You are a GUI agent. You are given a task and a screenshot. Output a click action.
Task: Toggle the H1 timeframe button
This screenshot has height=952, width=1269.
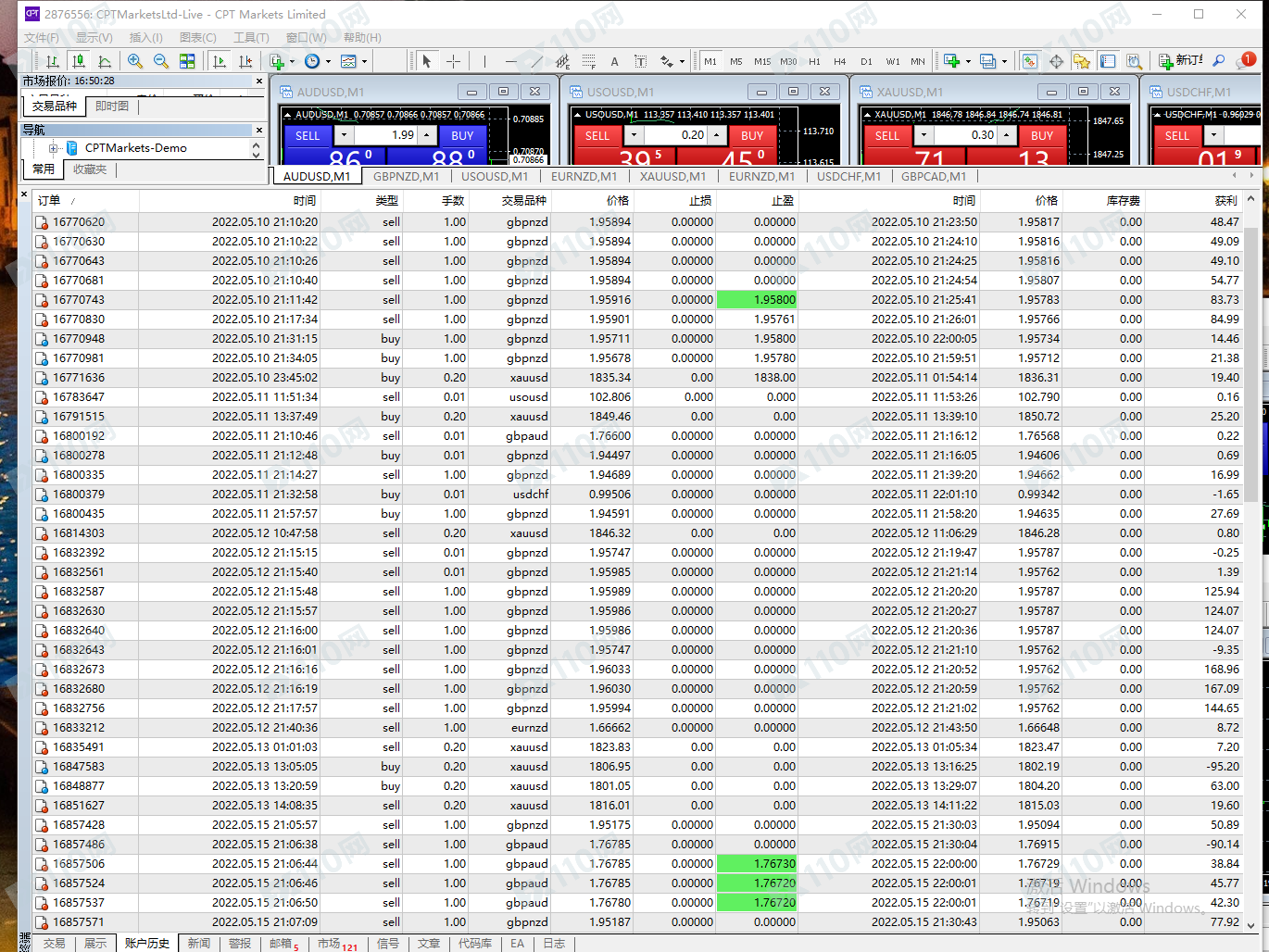coord(814,61)
